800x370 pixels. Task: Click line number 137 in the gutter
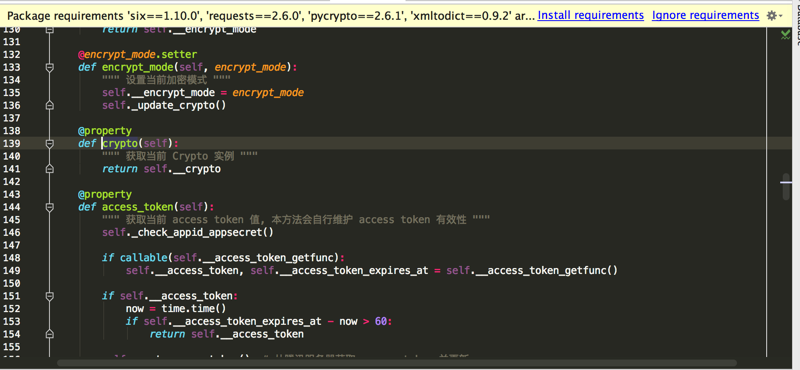tap(11, 118)
